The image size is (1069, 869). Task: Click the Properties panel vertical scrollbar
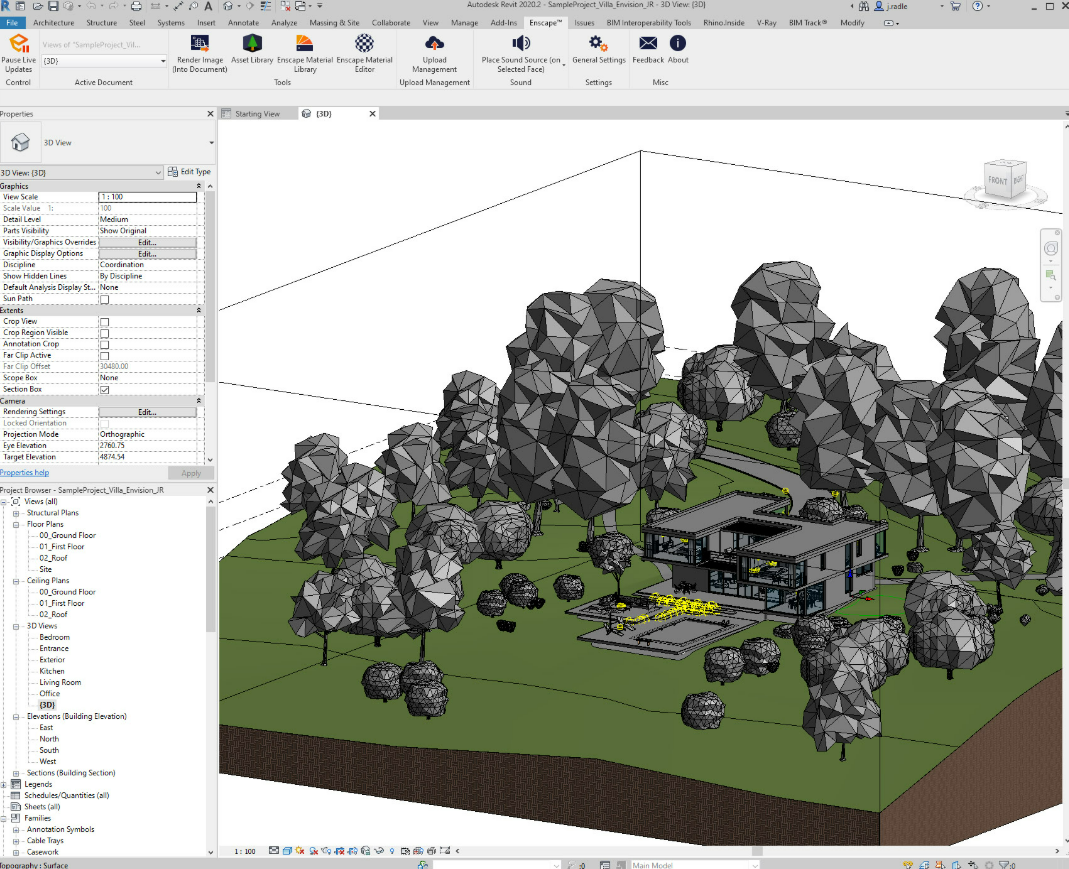point(210,286)
